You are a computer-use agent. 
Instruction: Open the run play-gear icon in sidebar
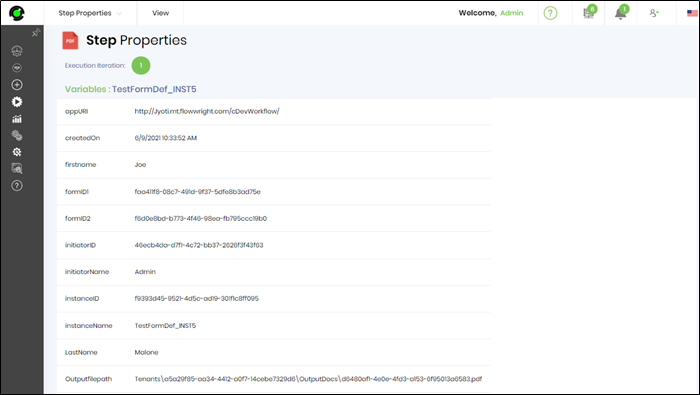point(17,102)
